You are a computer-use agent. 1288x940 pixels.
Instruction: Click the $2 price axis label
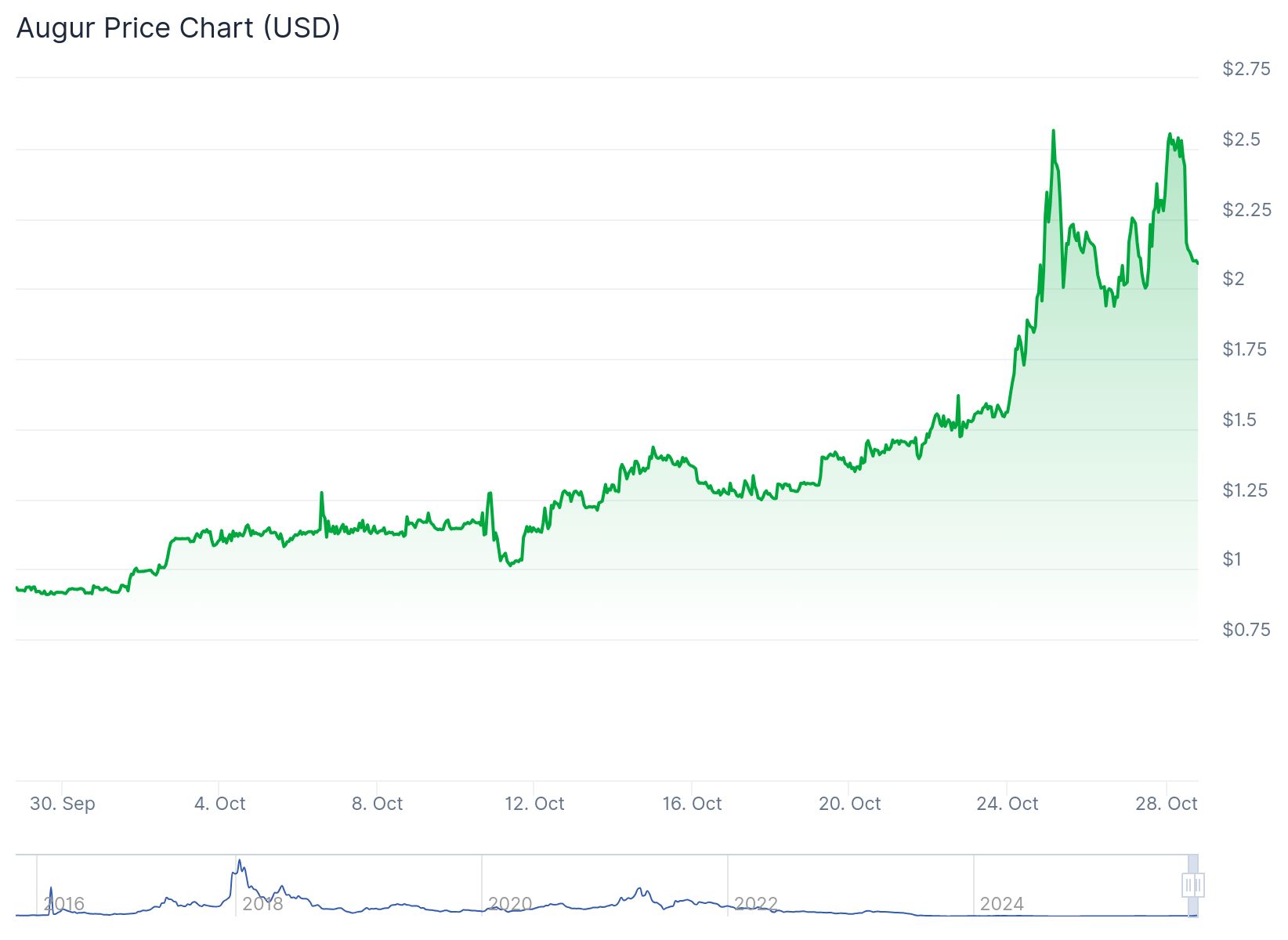[1233, 279]
